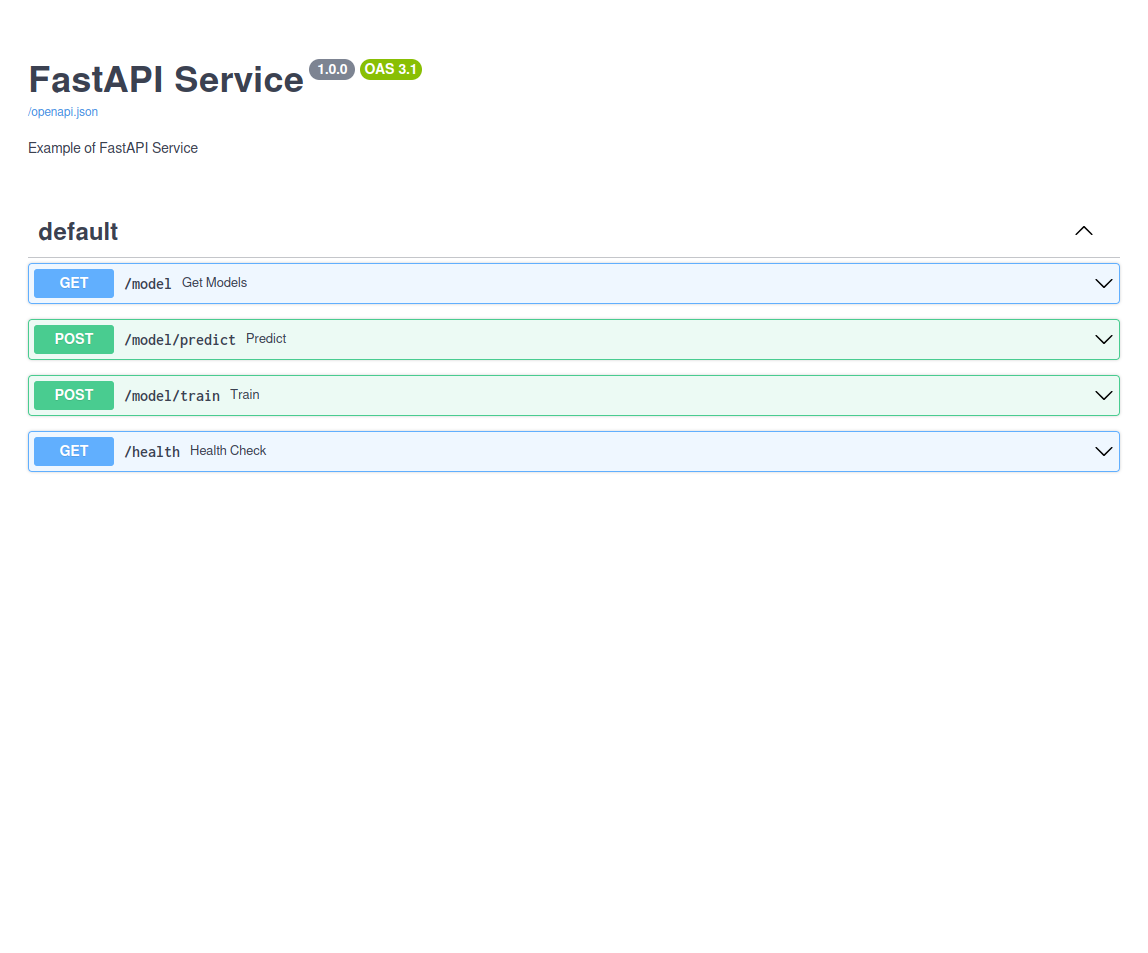Click the POST badge for /model/train

click(74, 395)
